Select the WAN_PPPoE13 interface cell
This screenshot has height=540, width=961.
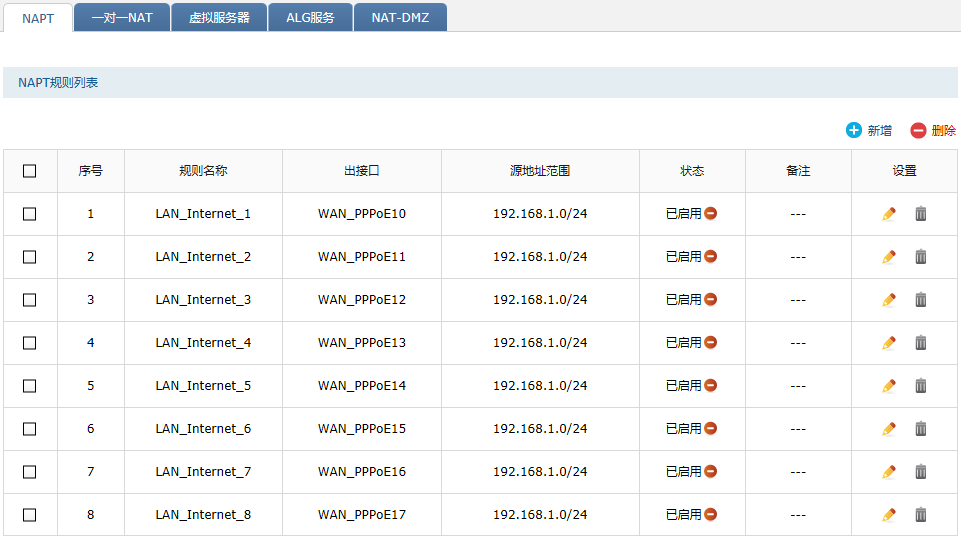pyautogui.click(x=362, y=343)
